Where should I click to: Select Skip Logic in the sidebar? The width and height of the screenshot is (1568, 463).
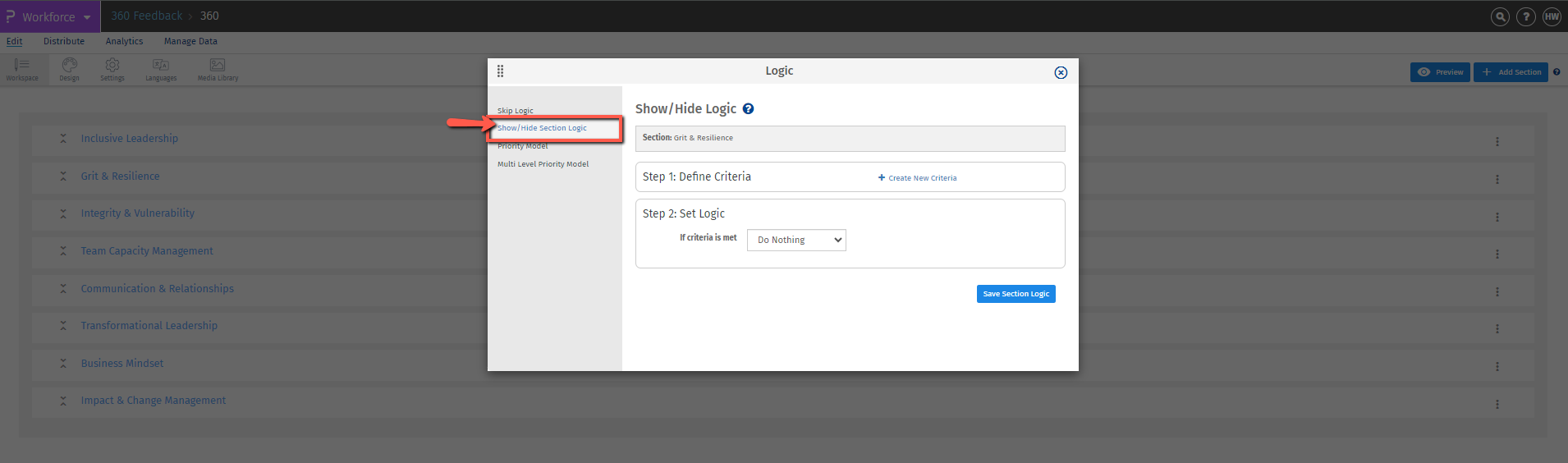(516, 111)
